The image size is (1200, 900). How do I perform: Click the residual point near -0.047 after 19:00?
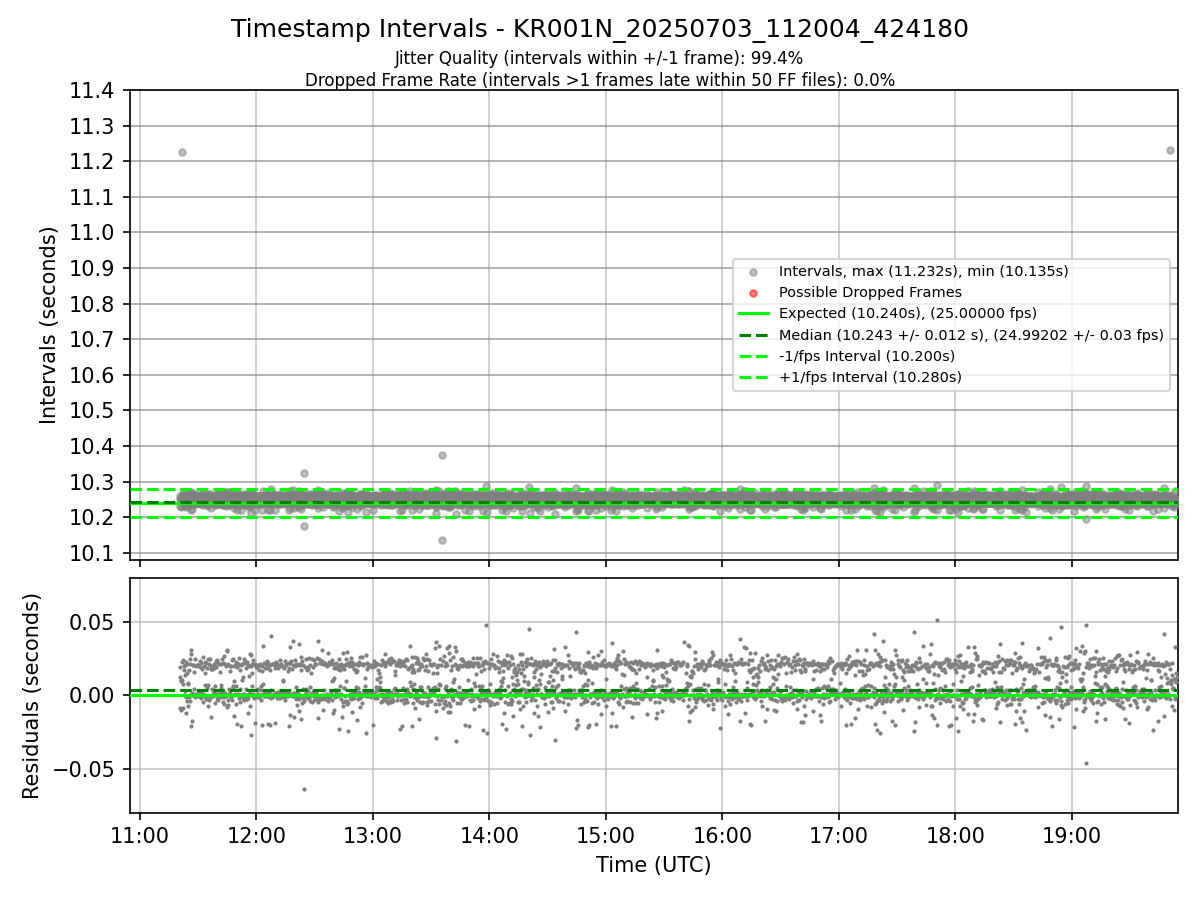(x=1086, y=763)
